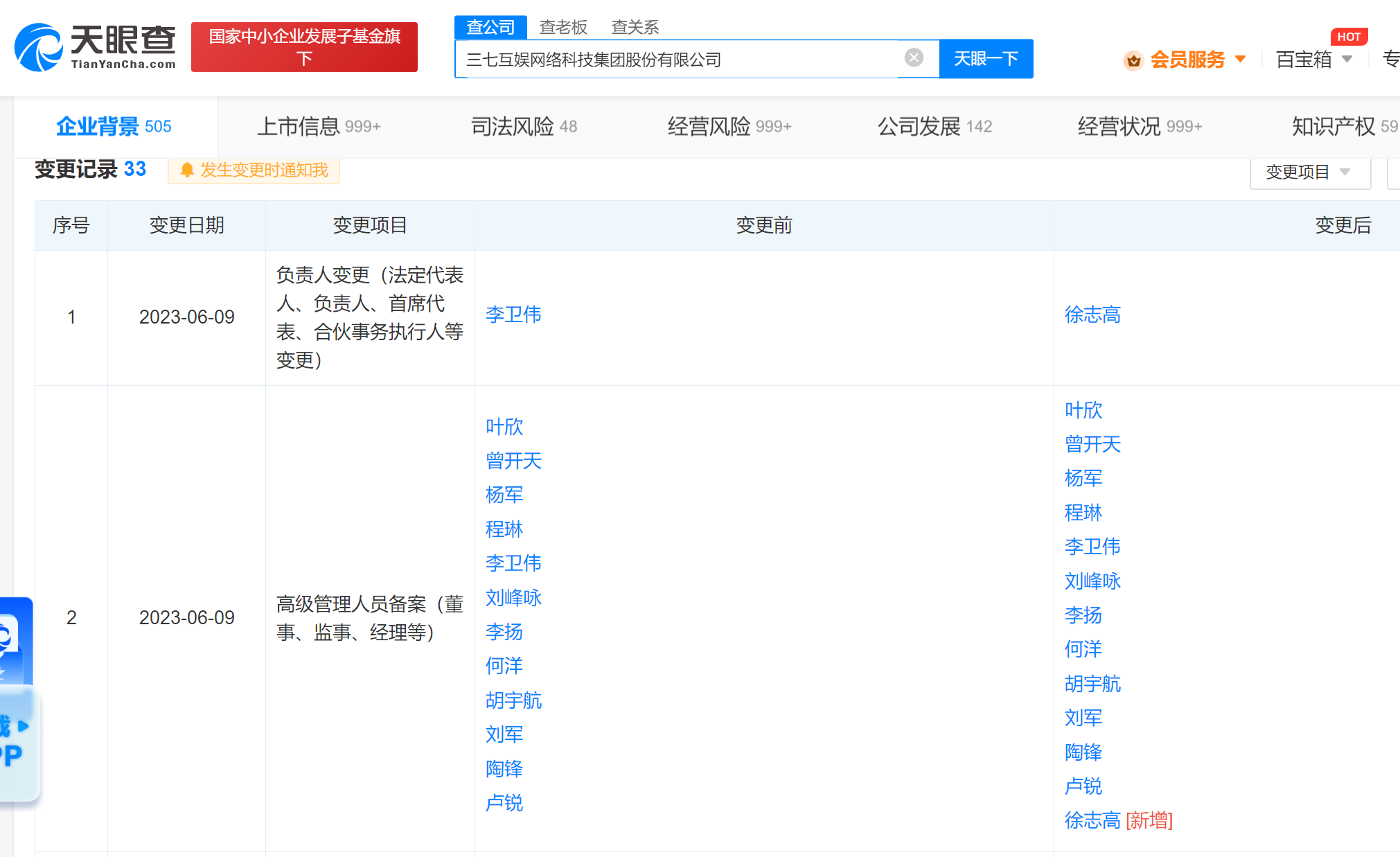Open 卢锐 link in 变更前 column
This screenshot has height=857, width=1400.
pyautogui.click(x=504, y=803)
